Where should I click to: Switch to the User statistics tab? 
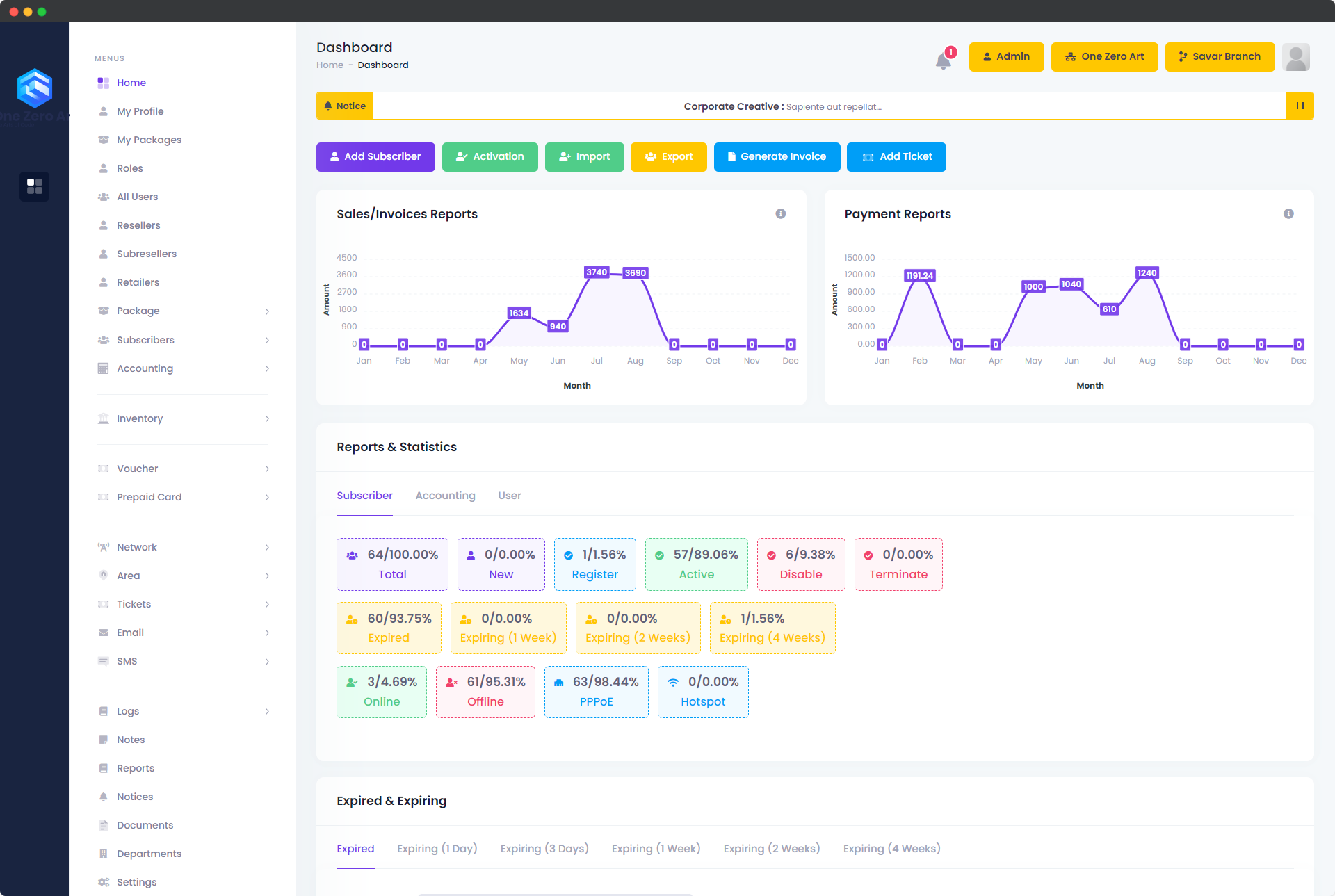[510, 496]
